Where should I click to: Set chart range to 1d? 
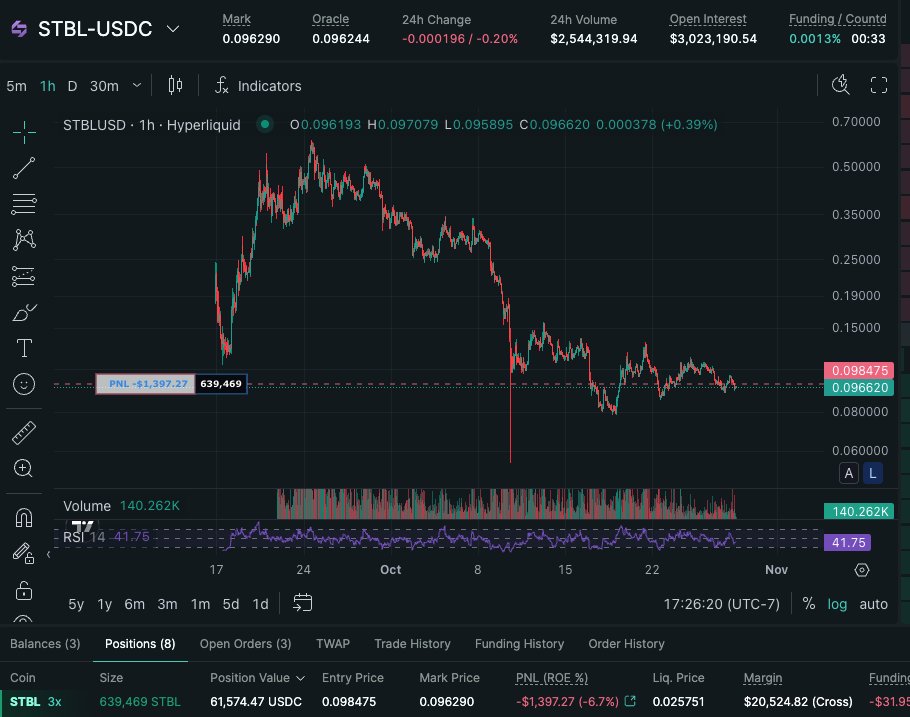coord(261,604)
